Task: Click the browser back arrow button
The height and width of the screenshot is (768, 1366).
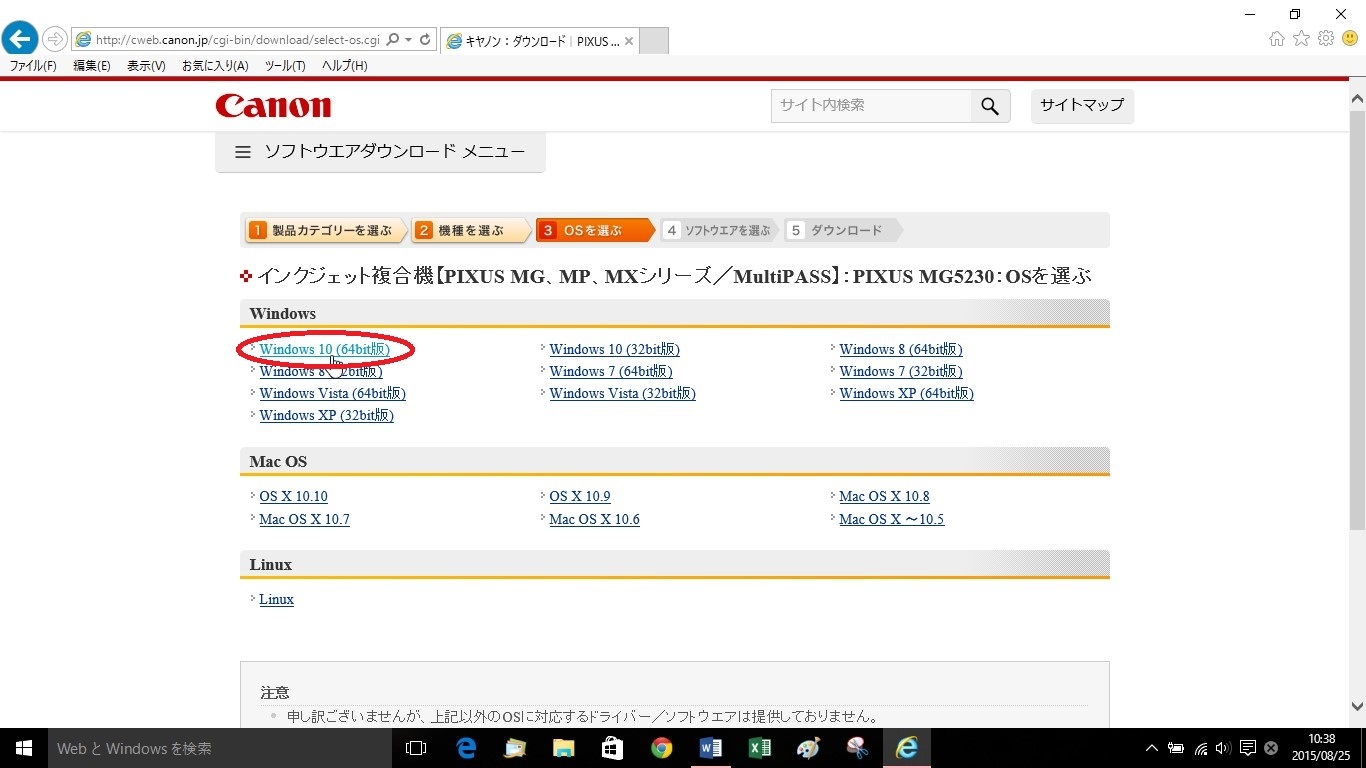Action: tap(20, 39)
